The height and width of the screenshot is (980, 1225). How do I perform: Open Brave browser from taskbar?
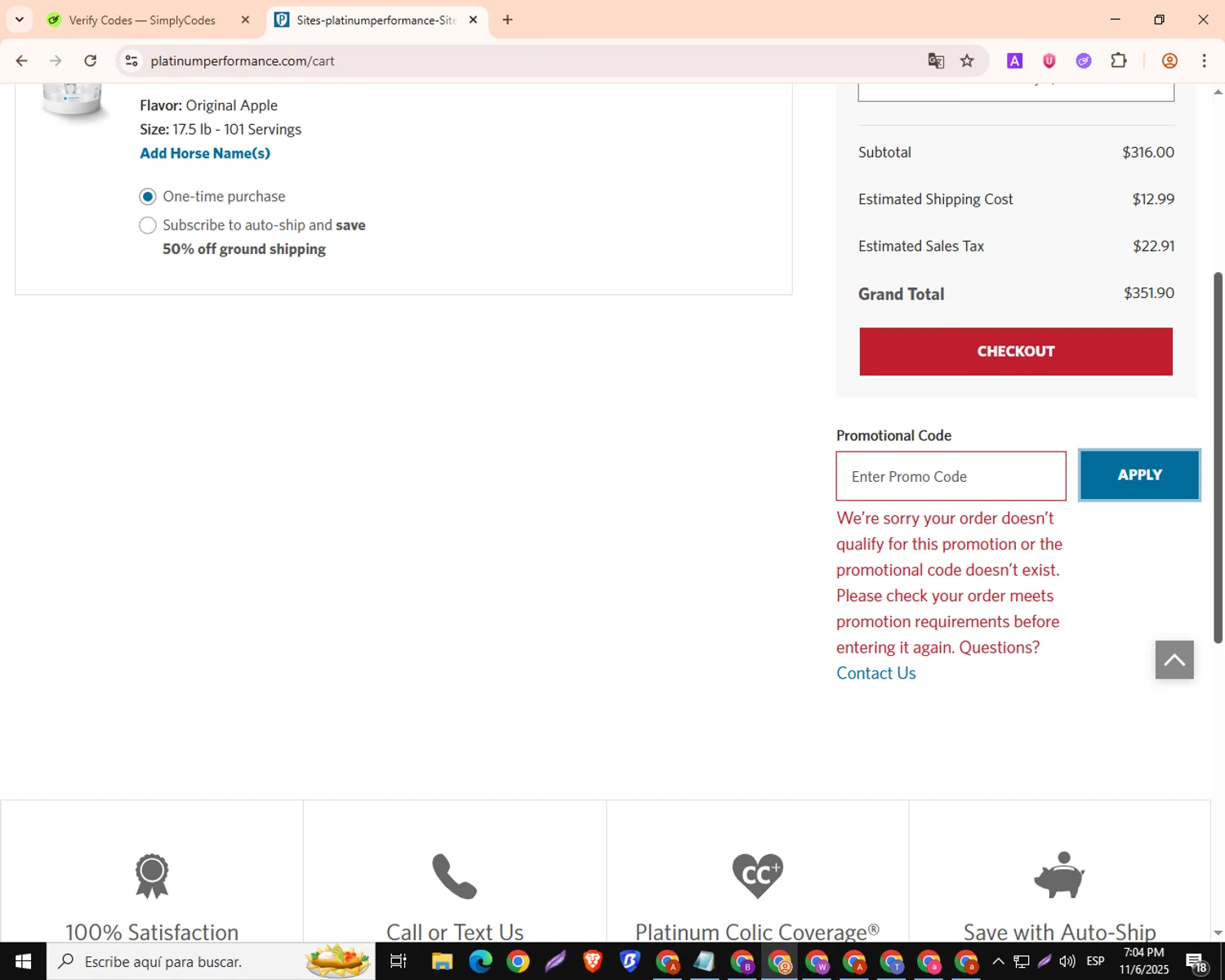(593, 961)
